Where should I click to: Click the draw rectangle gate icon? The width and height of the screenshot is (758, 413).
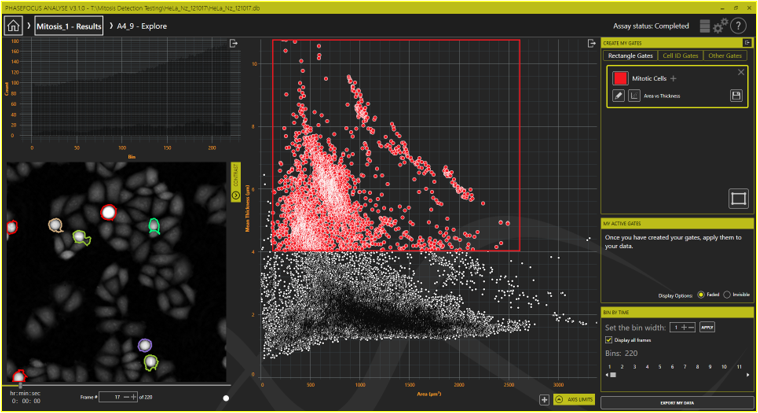(738, 198)
